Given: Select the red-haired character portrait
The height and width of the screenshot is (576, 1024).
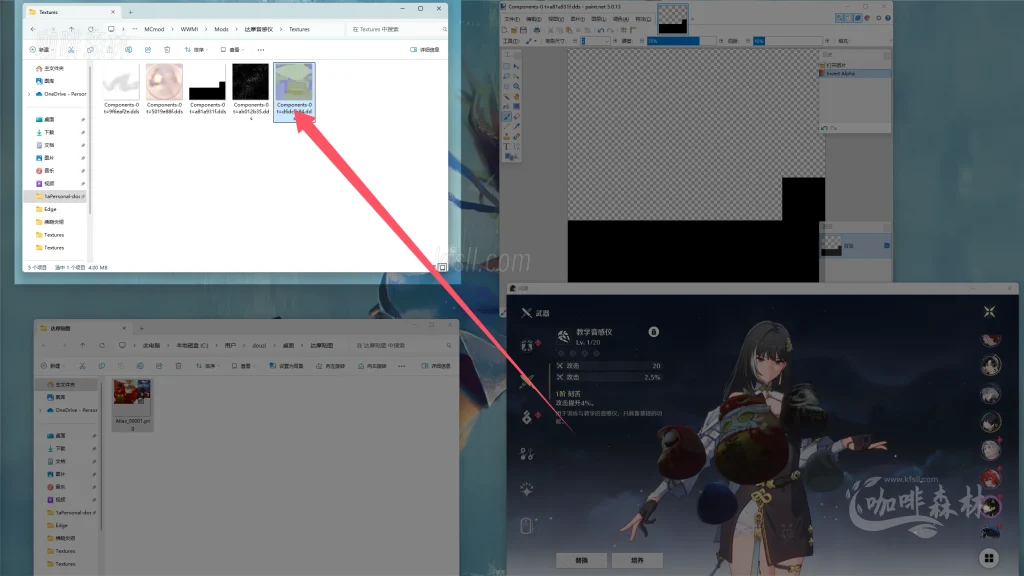Looking at the screenshot, I should pos(990,478).
